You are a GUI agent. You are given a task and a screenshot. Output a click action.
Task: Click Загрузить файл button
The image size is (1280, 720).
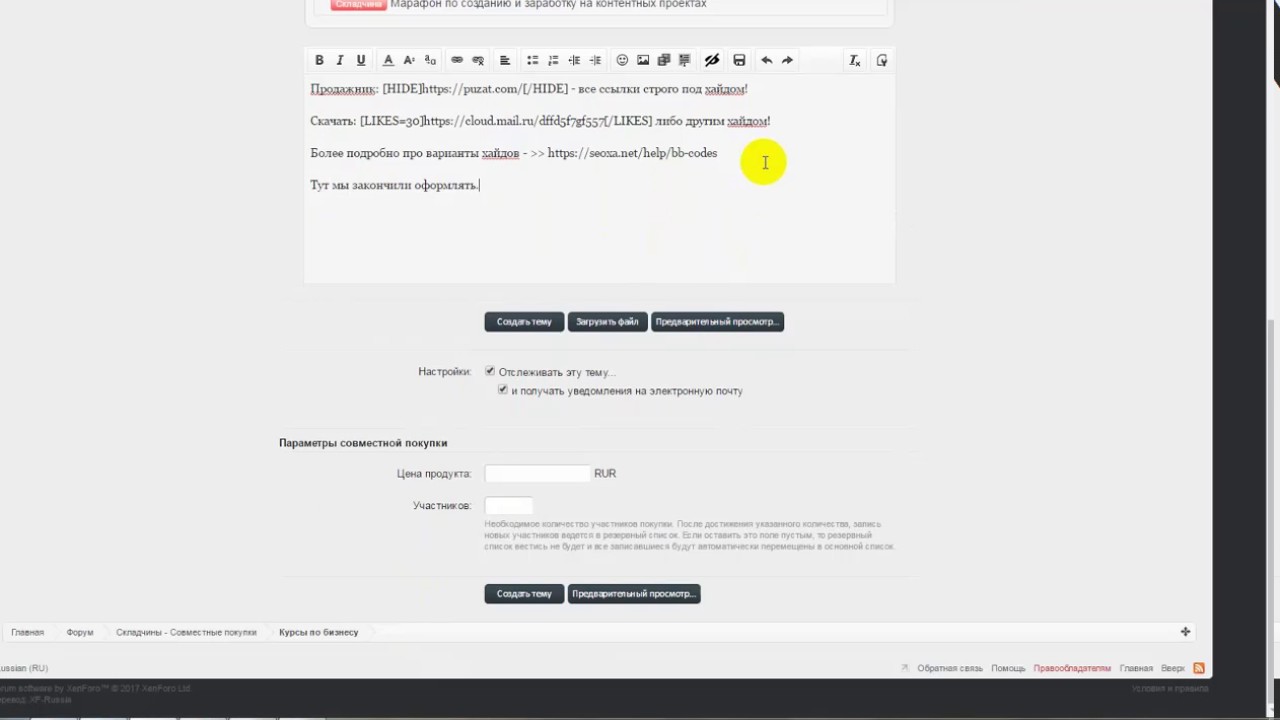(x=607, y=322)
